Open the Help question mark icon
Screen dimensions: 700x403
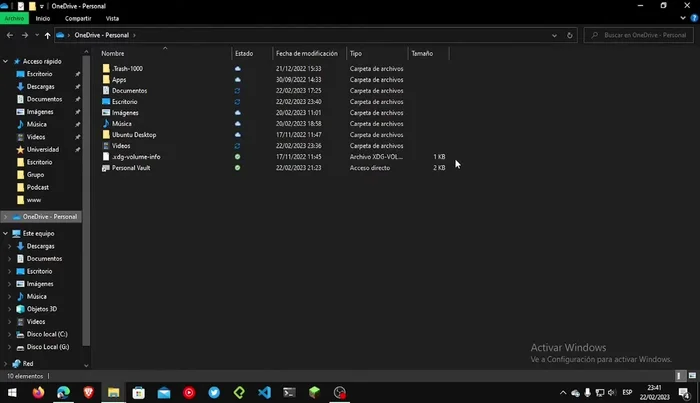[692, 18]
